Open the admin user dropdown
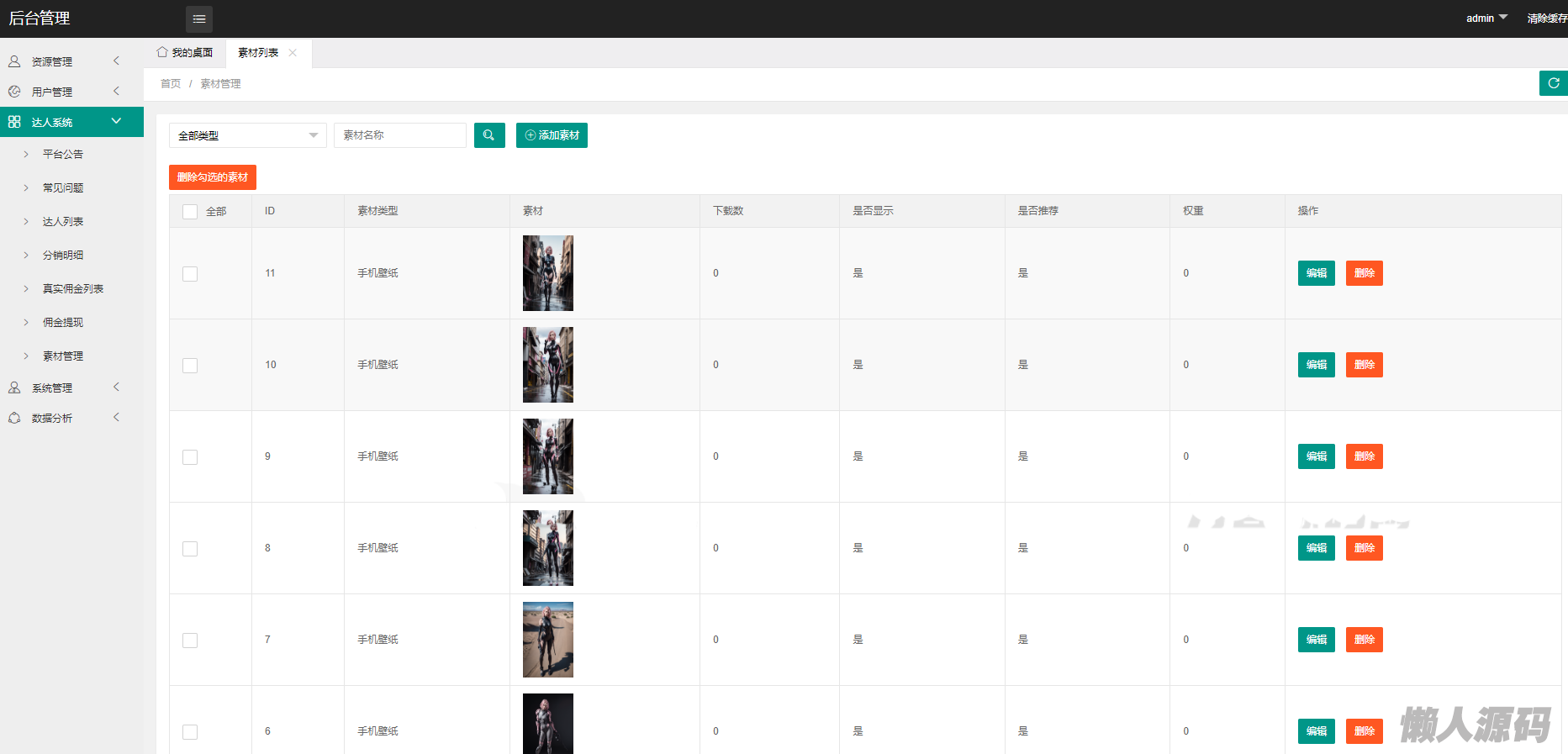Screen dimensions: 1568x754 pyautogui.click(x=1486, y=18)
